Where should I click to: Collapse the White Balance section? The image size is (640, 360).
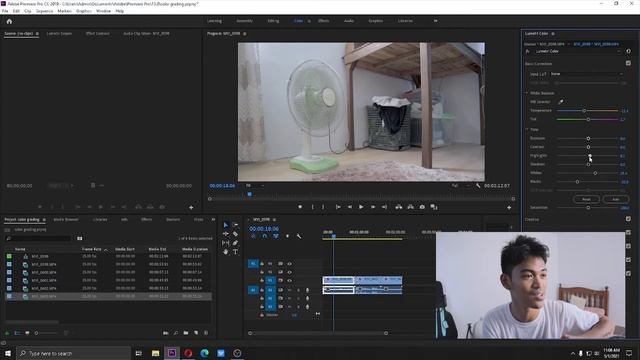pos(527,93)
